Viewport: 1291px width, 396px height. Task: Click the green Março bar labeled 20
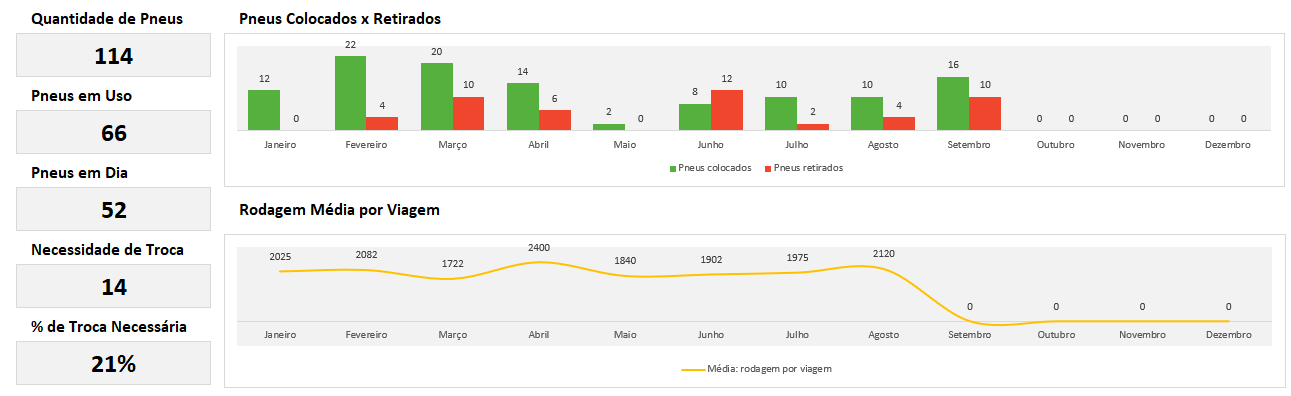(436, 96)
